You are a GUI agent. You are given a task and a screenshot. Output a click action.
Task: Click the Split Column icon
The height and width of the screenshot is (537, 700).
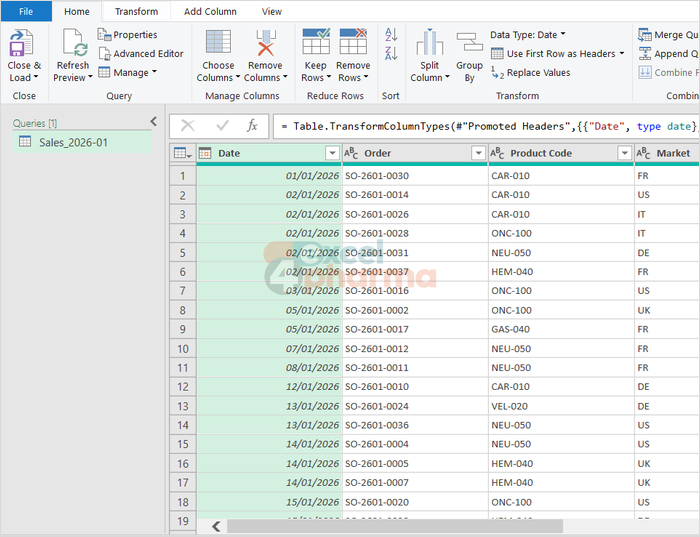tap(429, 42)
